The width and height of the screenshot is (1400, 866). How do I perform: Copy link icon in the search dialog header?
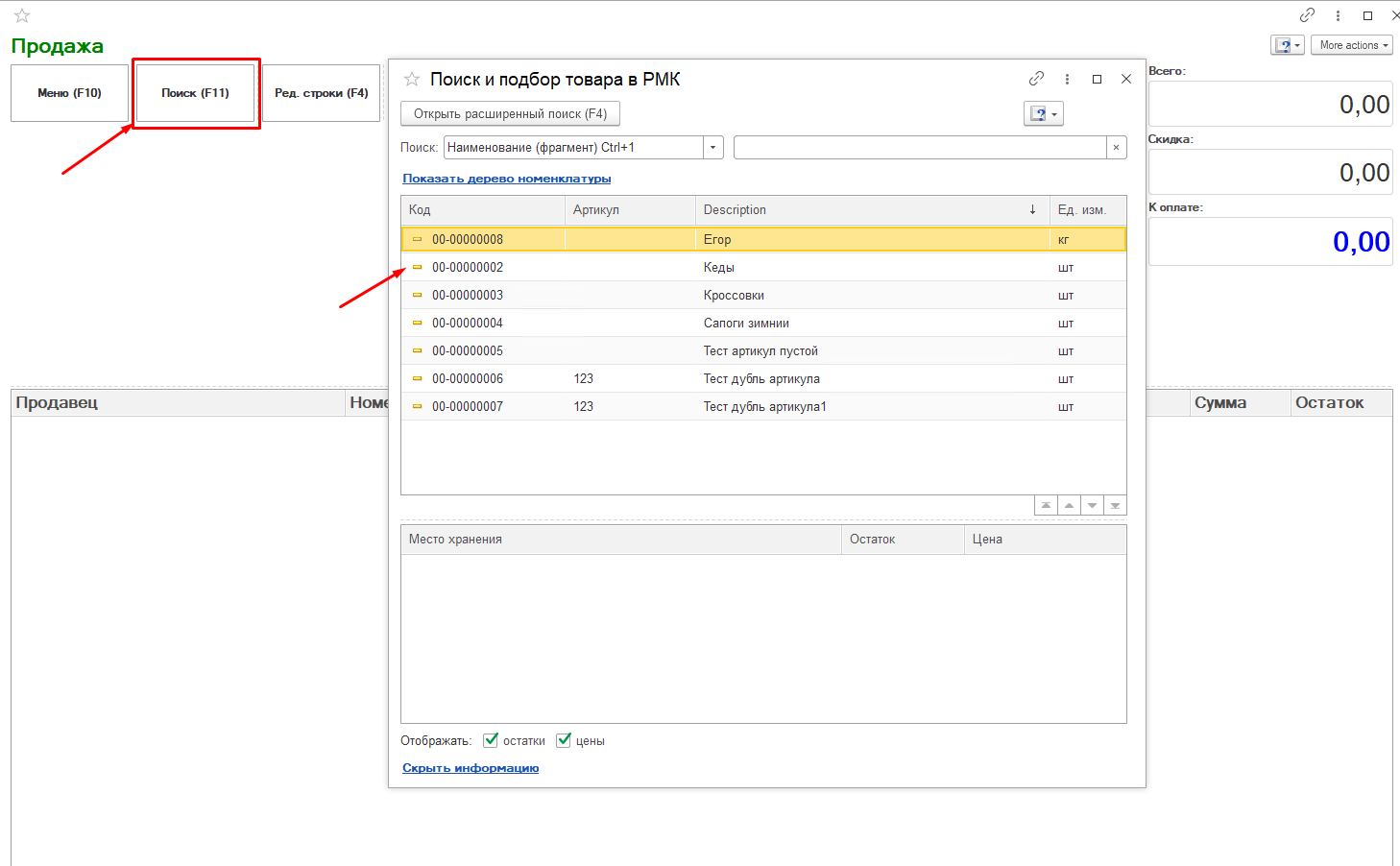(1036, 79)
